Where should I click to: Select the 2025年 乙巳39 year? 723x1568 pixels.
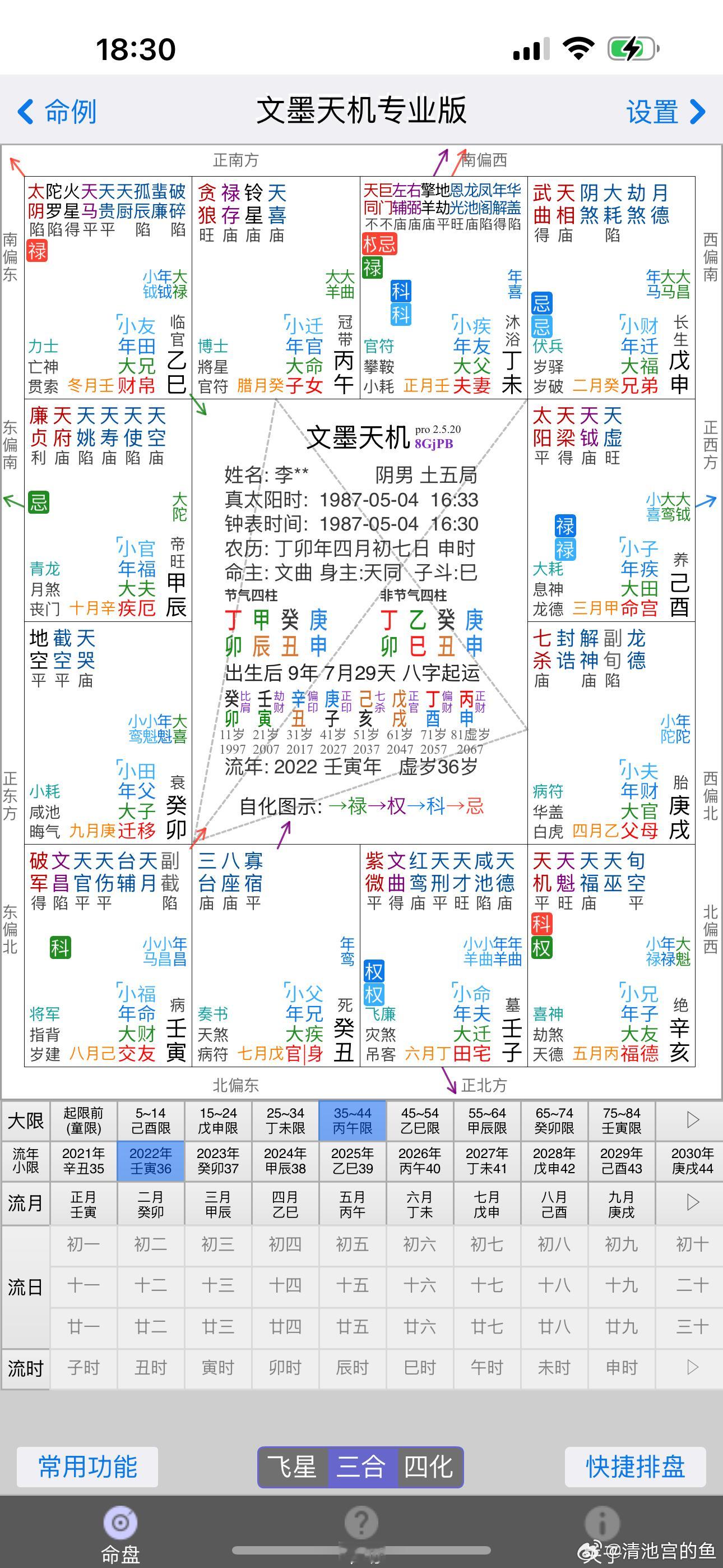point(353,1161)
